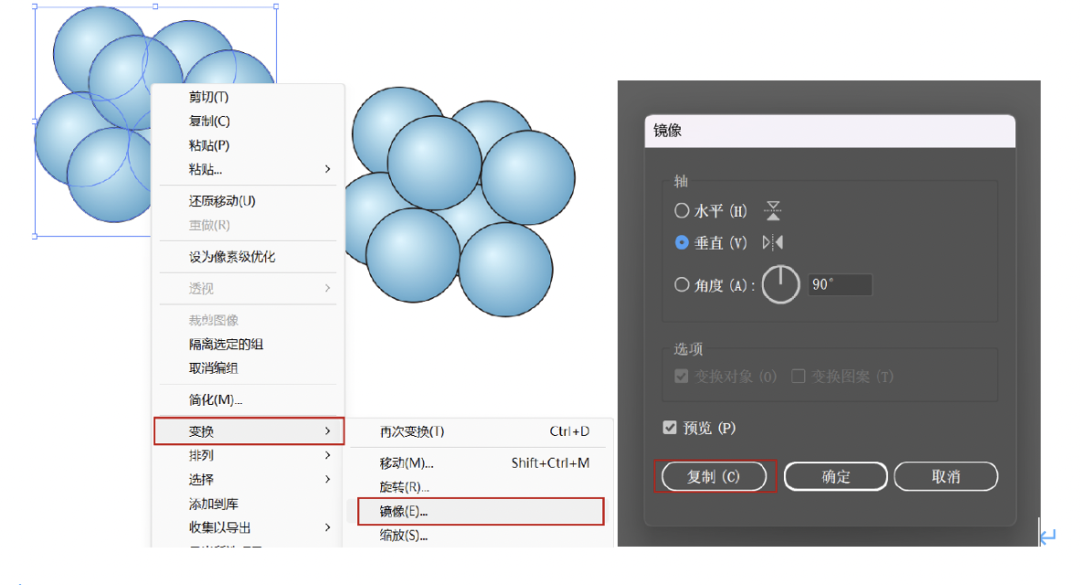Choose 添加到库 menu item

214,504
